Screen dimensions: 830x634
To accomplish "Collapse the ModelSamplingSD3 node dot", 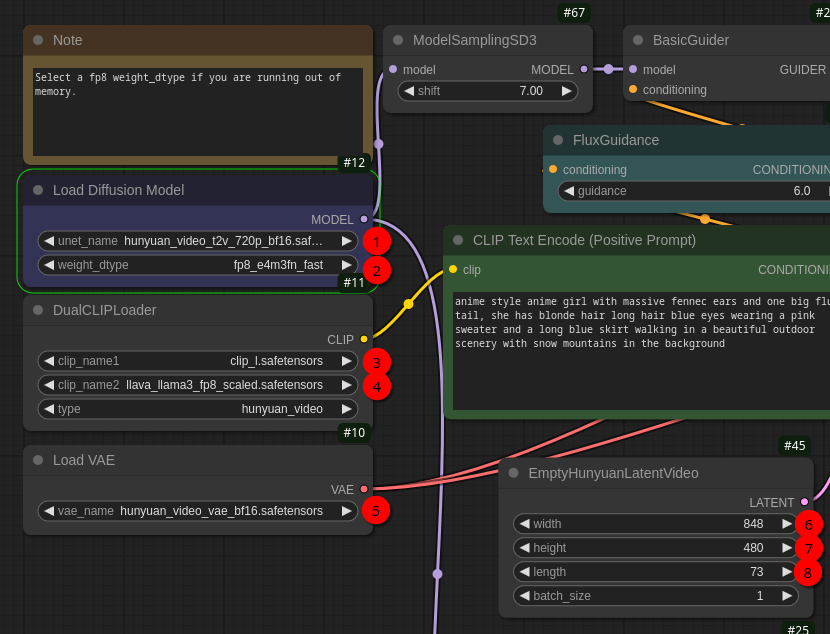I will (398, 40).
